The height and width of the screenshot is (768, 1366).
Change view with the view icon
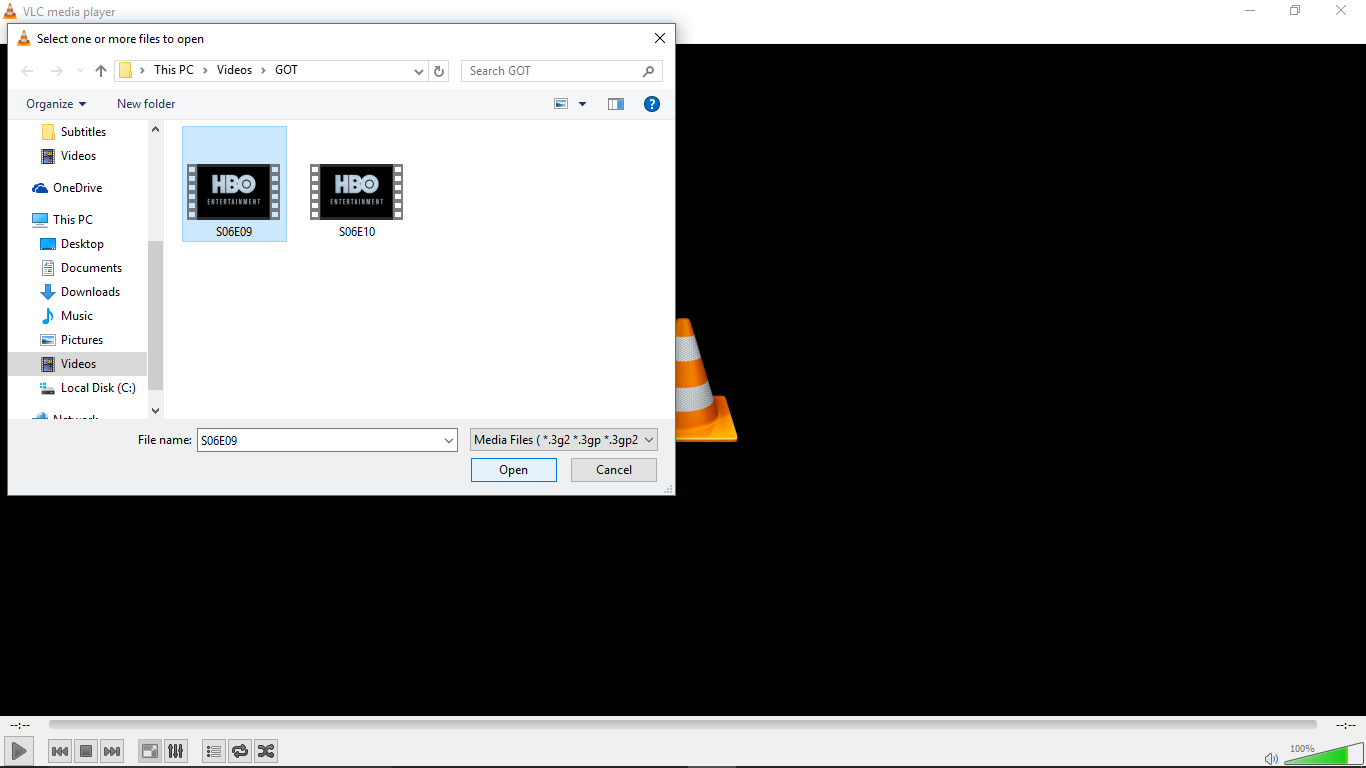coord(561,104)
